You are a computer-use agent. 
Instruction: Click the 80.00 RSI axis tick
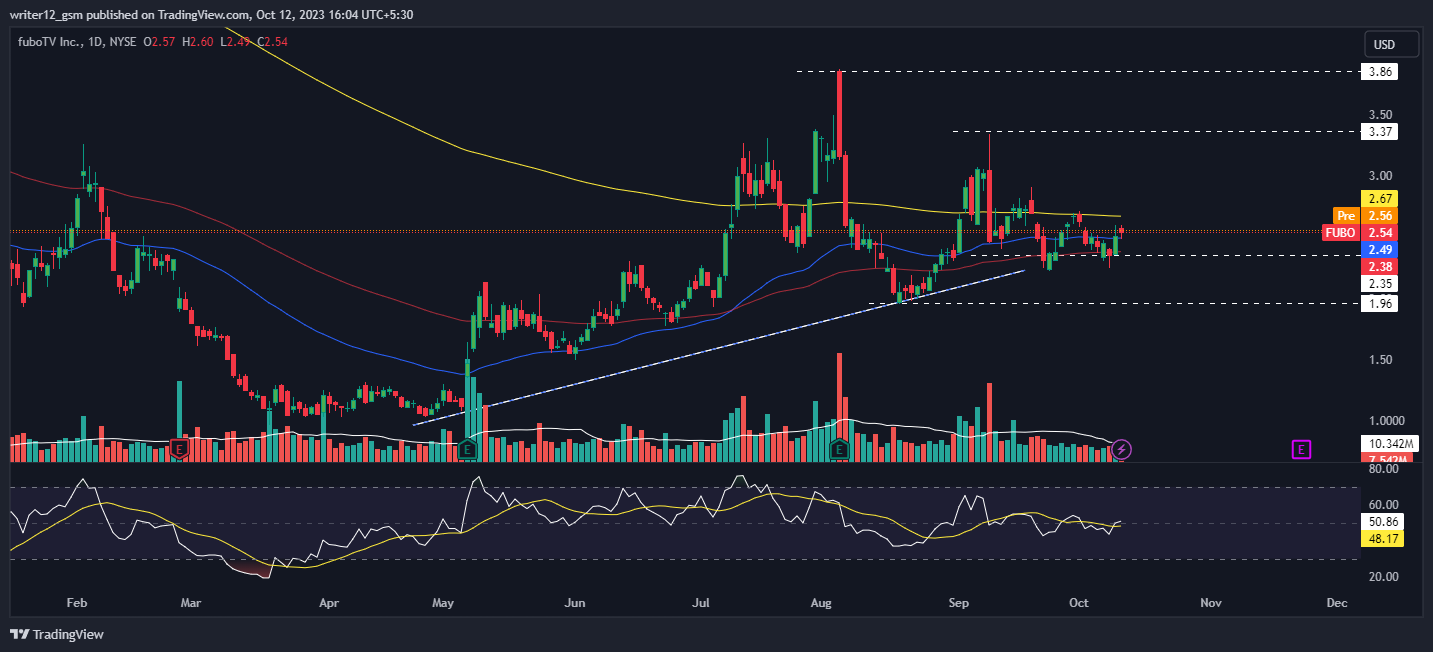[1383, 468]
